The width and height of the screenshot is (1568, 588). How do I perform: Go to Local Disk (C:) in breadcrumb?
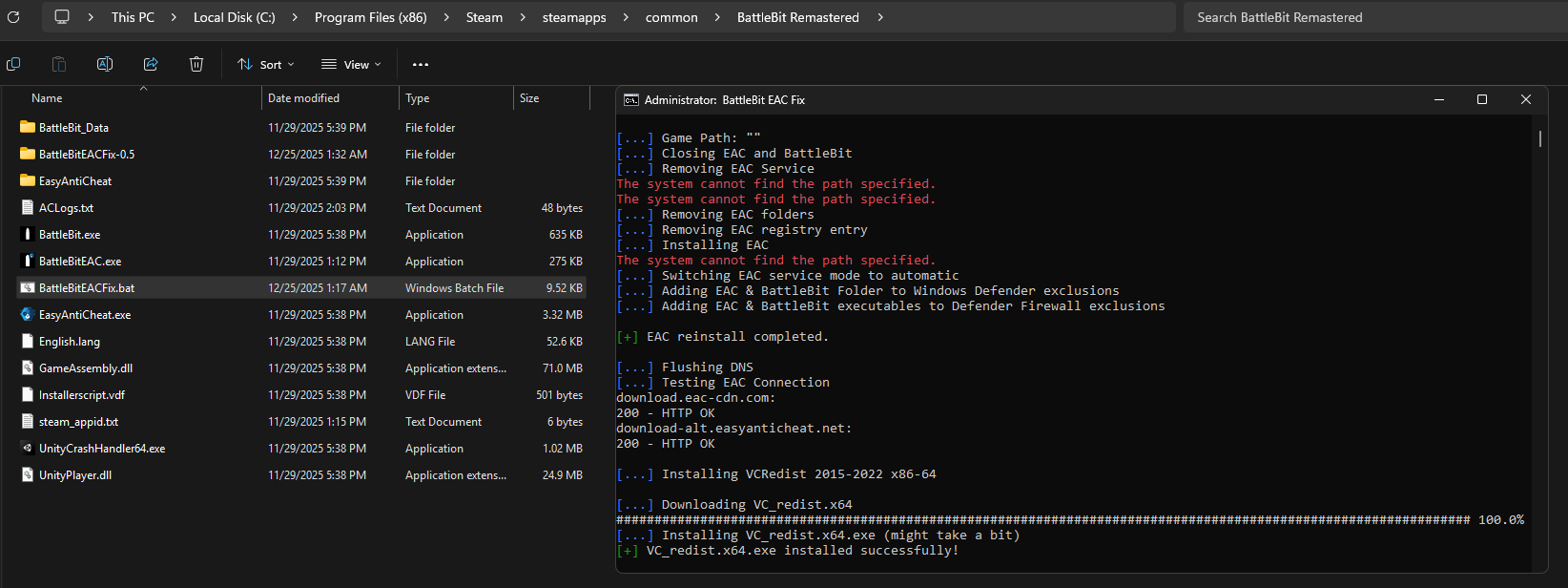(234, 17)
